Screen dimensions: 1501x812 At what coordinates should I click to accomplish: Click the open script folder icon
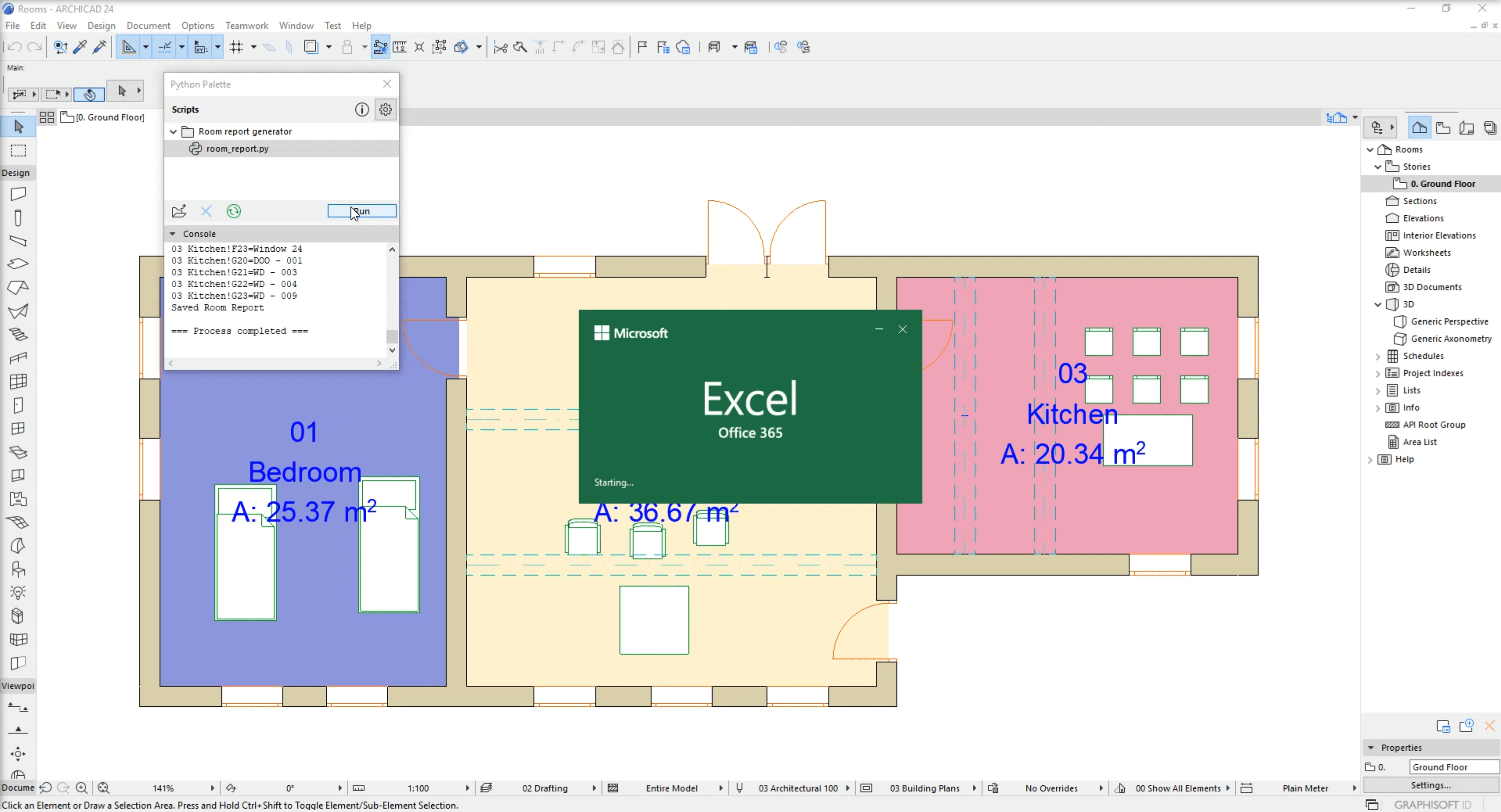coord(179,211)
